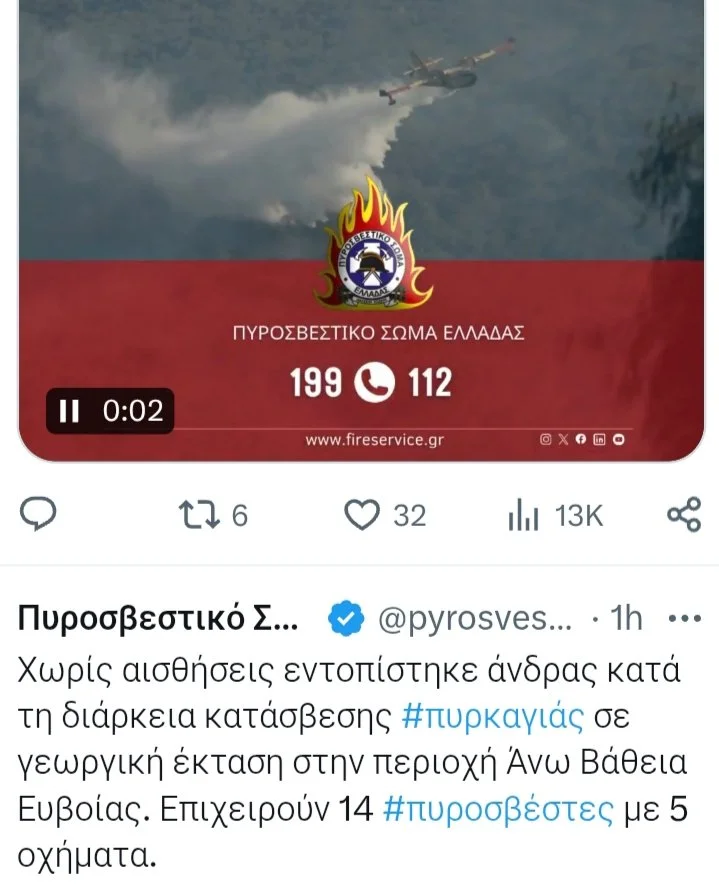Screen dimensions: 719x896
Task: Open the @pyrosves... handle
Action: coord(475,619)
